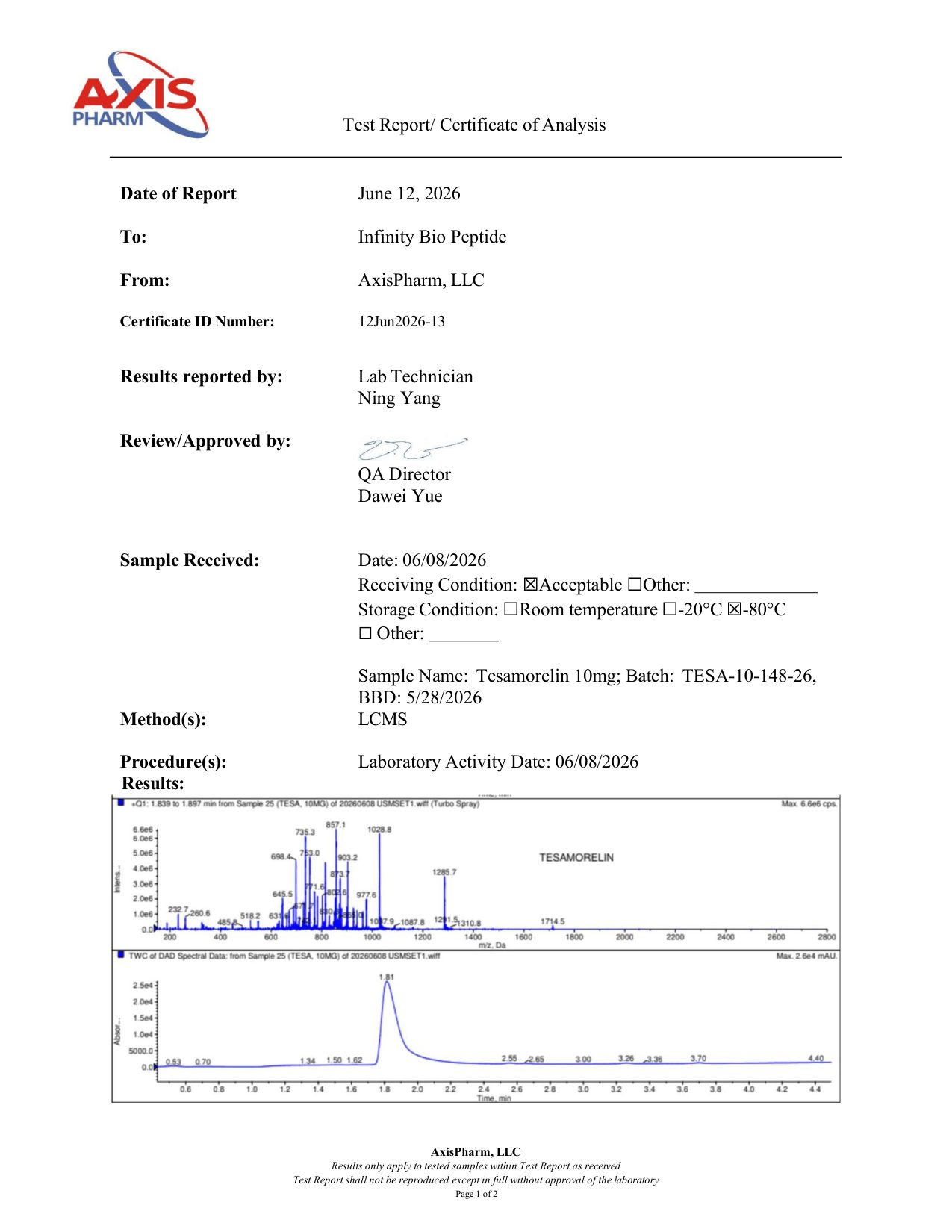Click the 735.3 peak label in spectrum
Screen dimensions: 952x1232
tap(305, 831)
